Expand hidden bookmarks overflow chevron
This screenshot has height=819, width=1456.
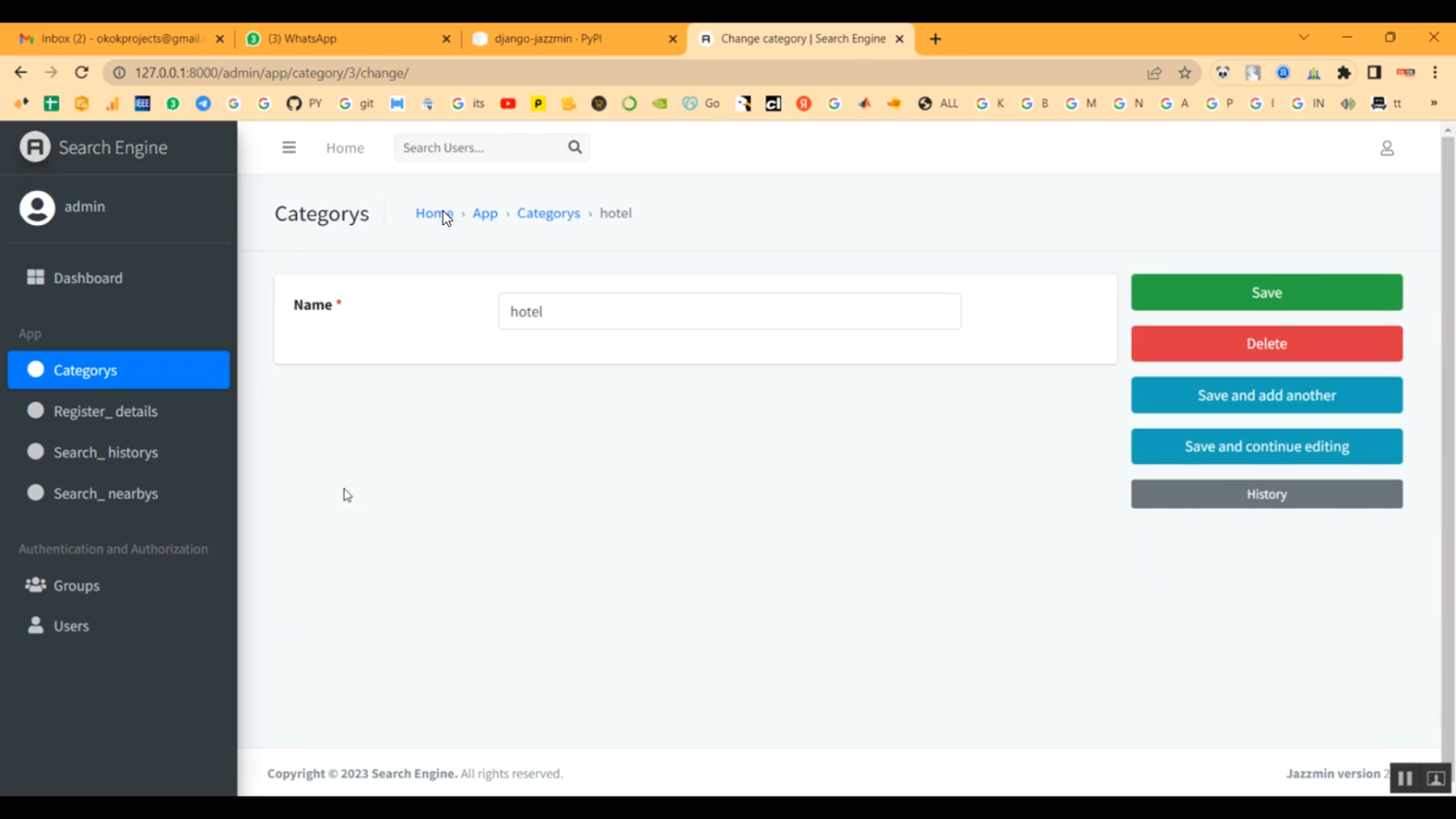pos(1434,103)
